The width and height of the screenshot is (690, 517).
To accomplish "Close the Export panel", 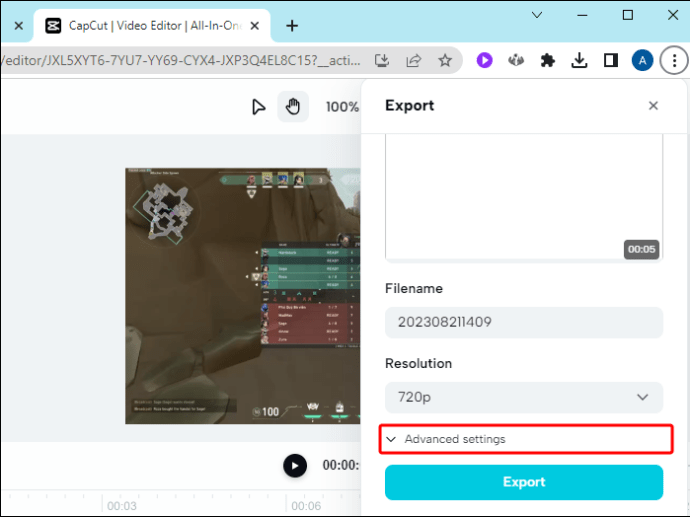I will coord(653,106).
